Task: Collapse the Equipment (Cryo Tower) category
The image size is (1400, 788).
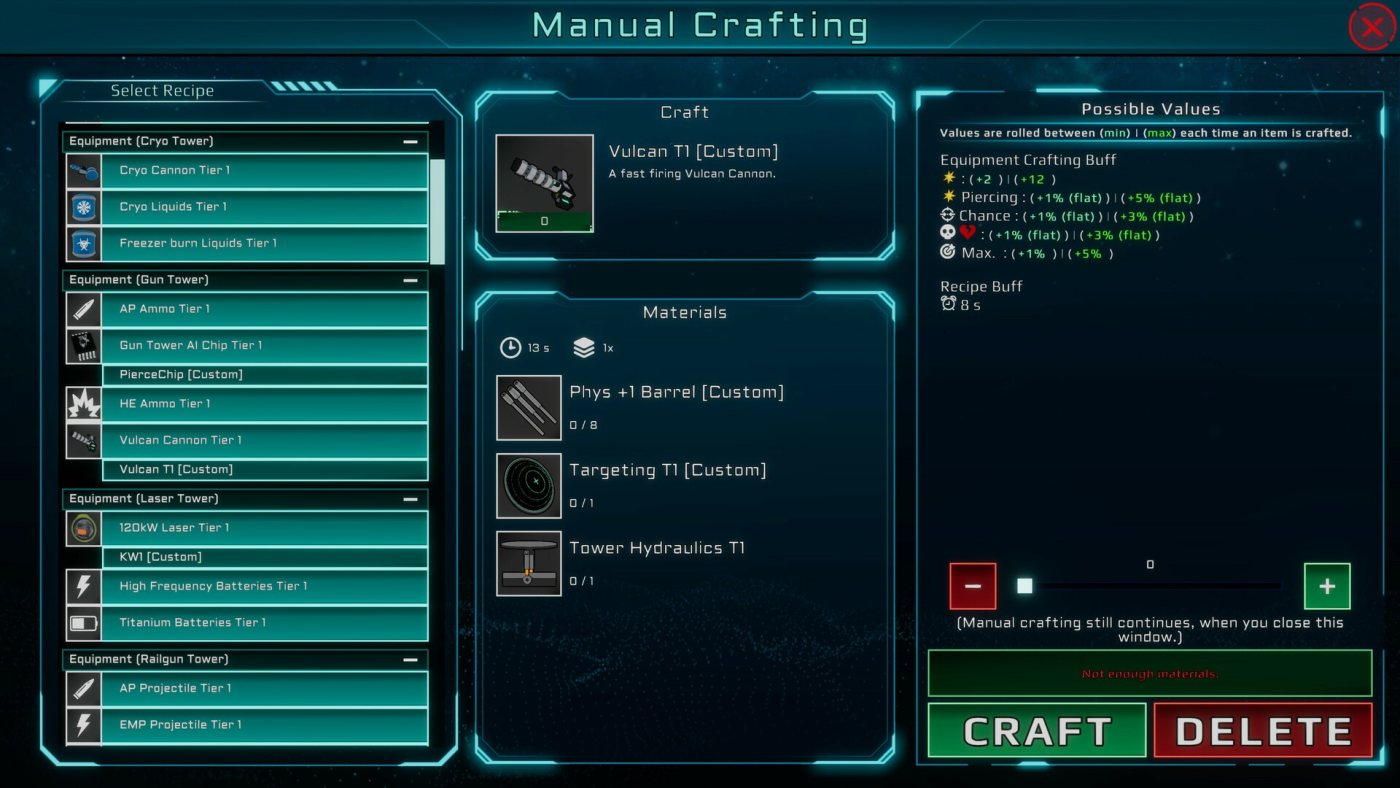Action: coord(410,142)
